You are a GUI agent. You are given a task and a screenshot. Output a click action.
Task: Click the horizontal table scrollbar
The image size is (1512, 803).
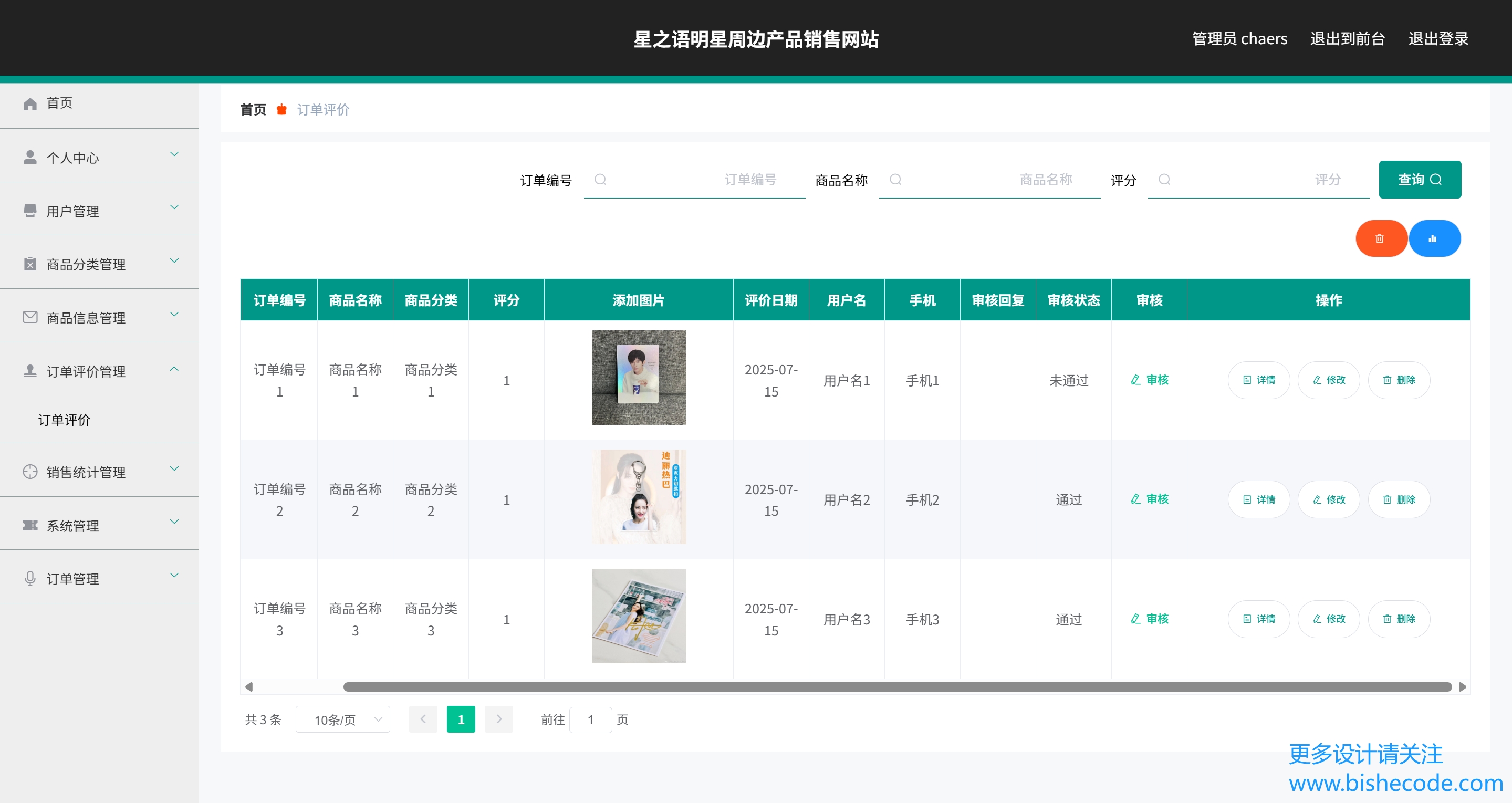point(897,687)
